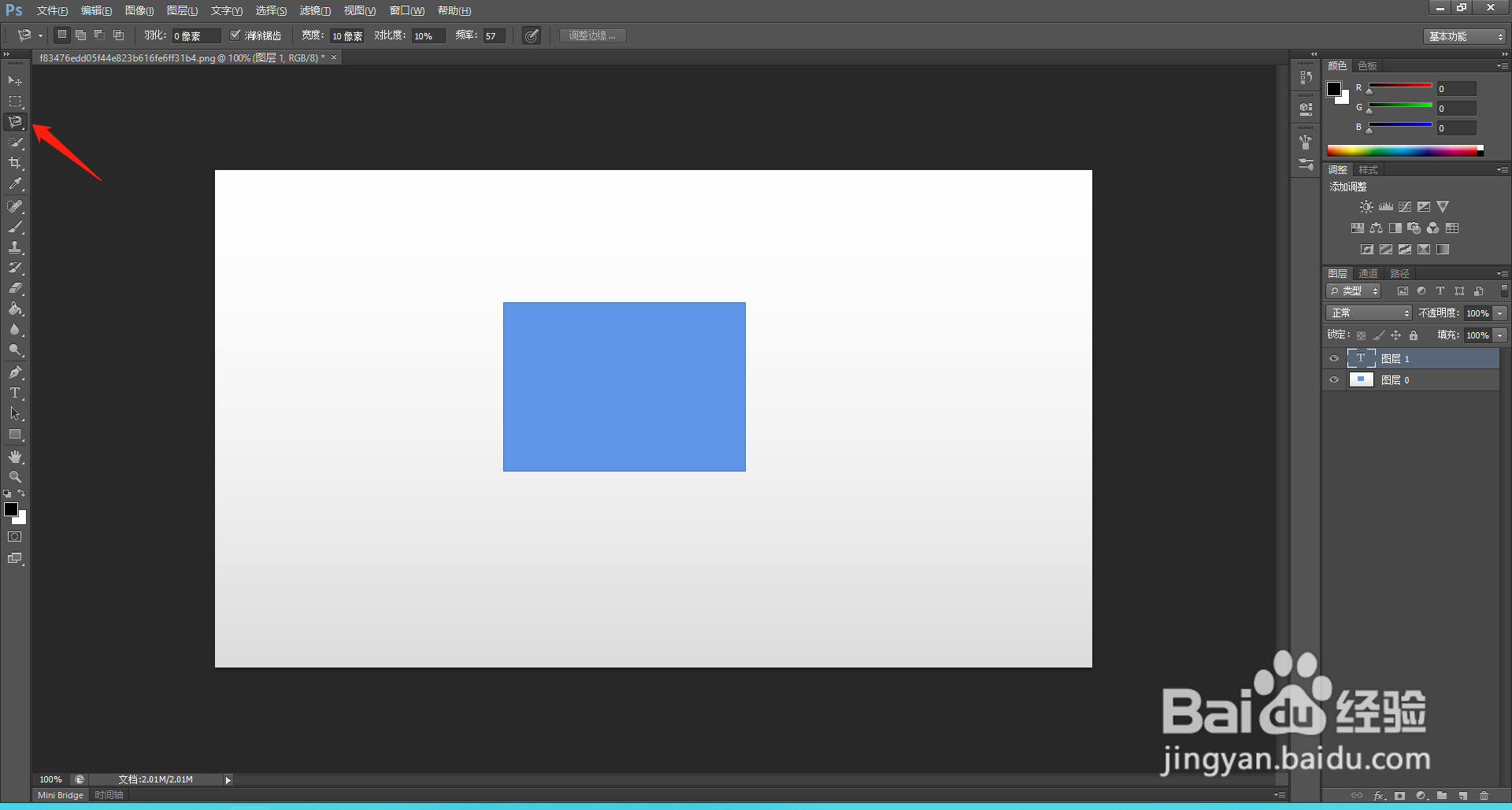Select the Move tool
This screenshot has height=810, width=1512.
click(x=15, y=80)
